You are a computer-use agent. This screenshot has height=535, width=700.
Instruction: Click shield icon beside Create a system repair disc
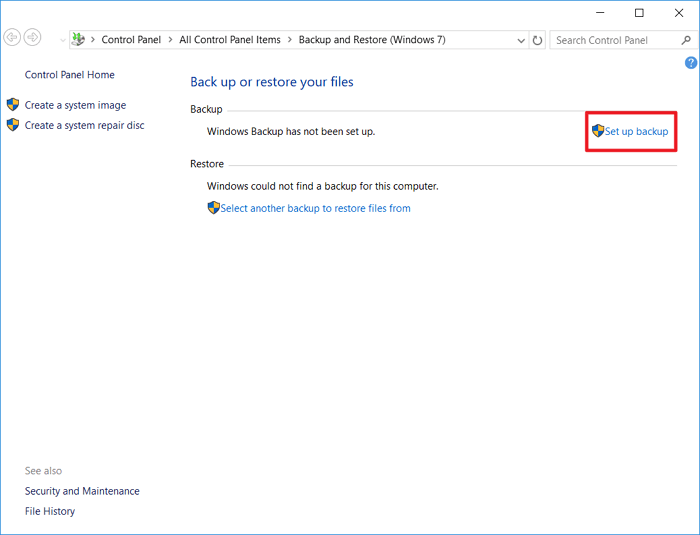tap(13, 125)
